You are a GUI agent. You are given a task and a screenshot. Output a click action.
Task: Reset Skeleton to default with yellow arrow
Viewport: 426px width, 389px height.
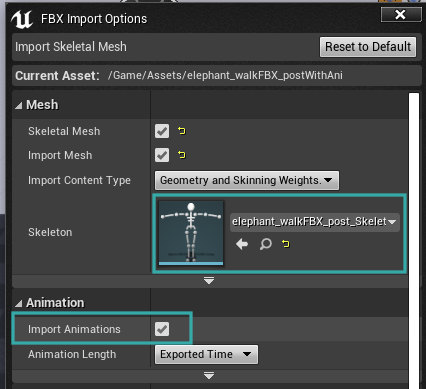(x=285, y=244)
